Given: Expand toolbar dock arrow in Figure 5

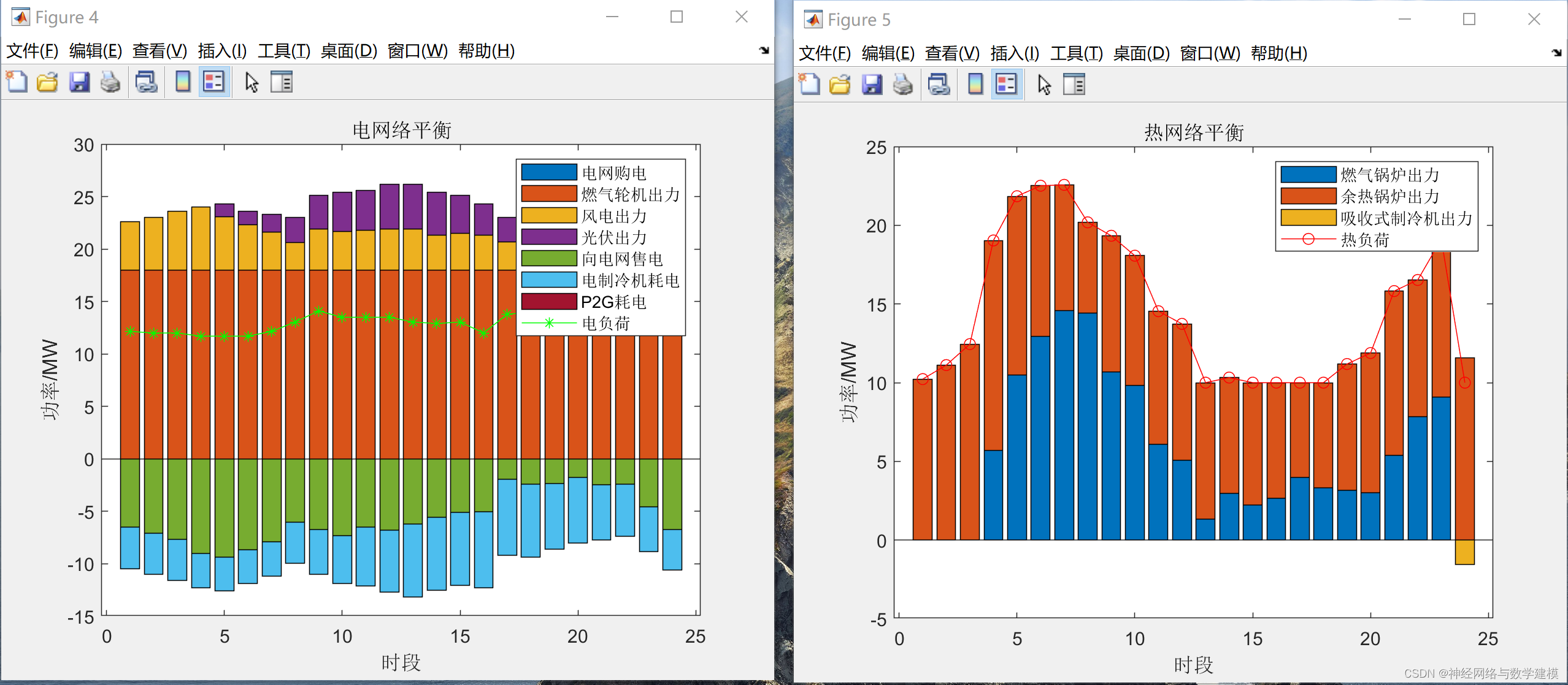Looking at the screenshot, I should click(x=1556, y=53).
